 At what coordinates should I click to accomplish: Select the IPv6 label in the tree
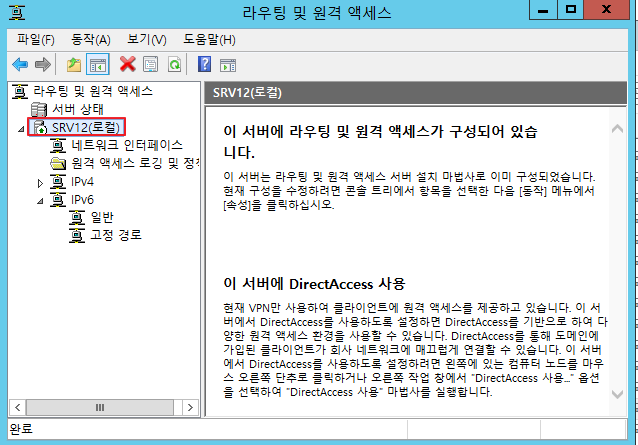(82, 200)
